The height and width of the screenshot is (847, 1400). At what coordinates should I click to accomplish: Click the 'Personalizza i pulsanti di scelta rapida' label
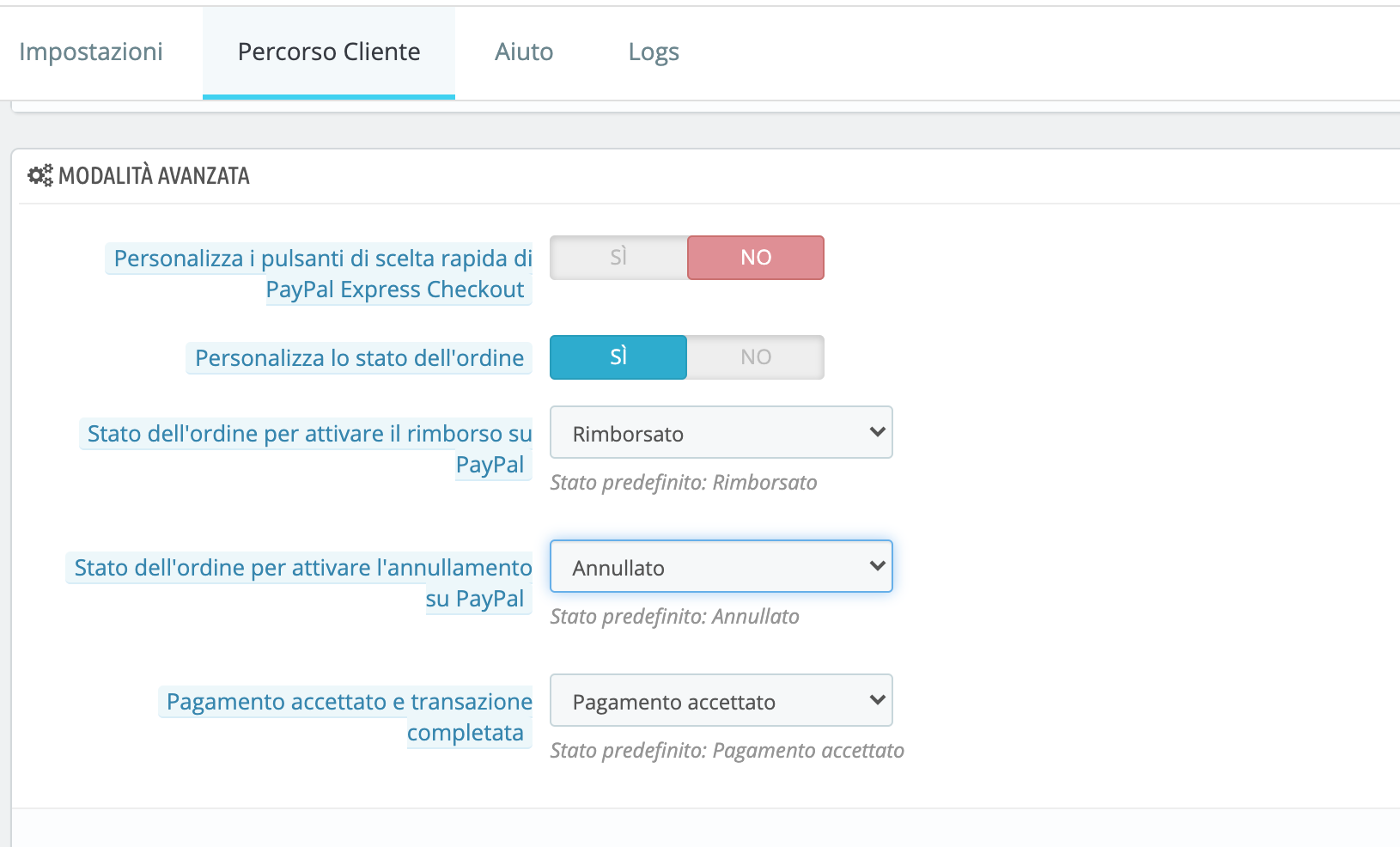pos(323,259)
